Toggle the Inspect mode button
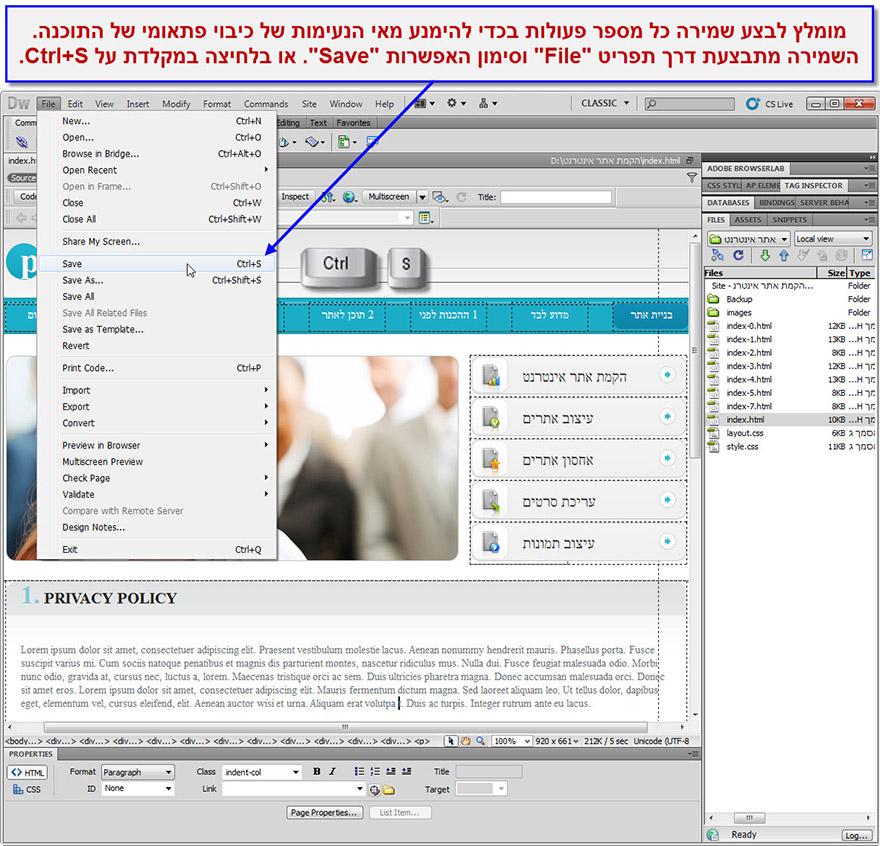Screen dimensions: 880x846 (x=295, y=196)
